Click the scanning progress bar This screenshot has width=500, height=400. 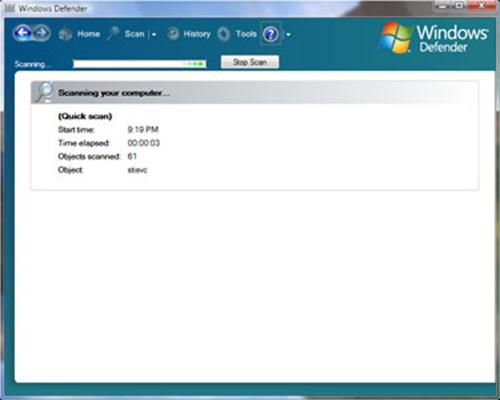(x=140, y=64)
